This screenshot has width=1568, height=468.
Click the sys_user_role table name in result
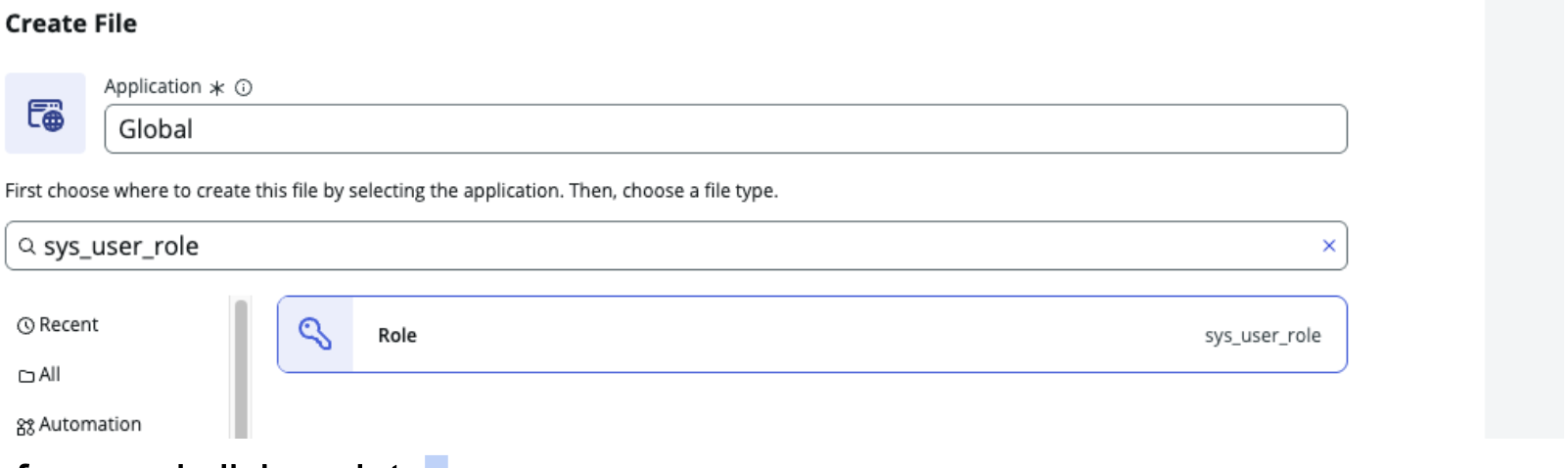pyautogui.click(x=1262, y=336)
